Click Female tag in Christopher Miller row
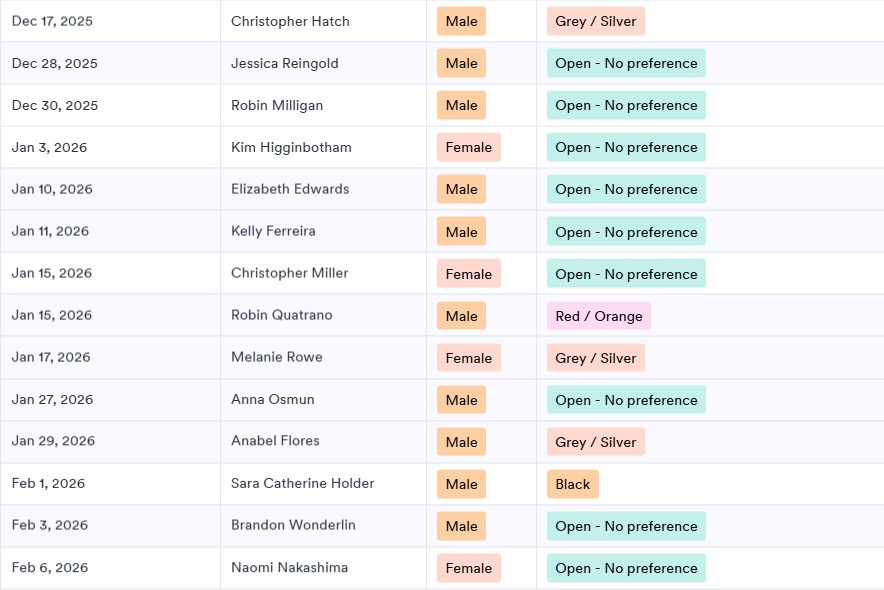 click(469, 274)
